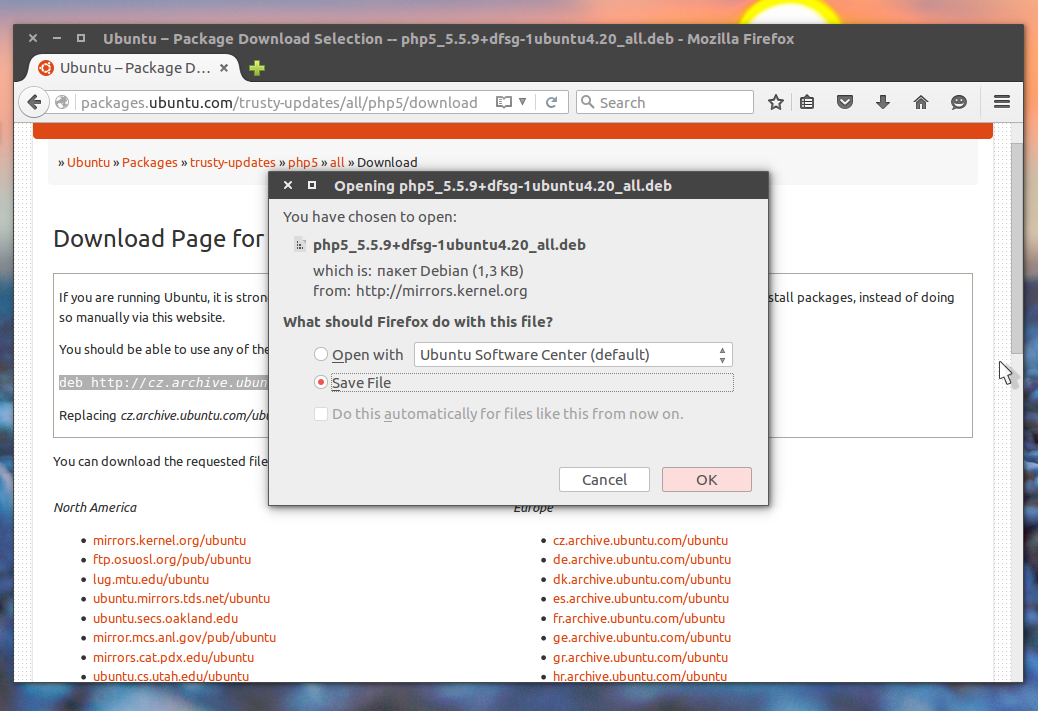
Task: Bookmark this page with star icon
Action: [x=776, y=102]
